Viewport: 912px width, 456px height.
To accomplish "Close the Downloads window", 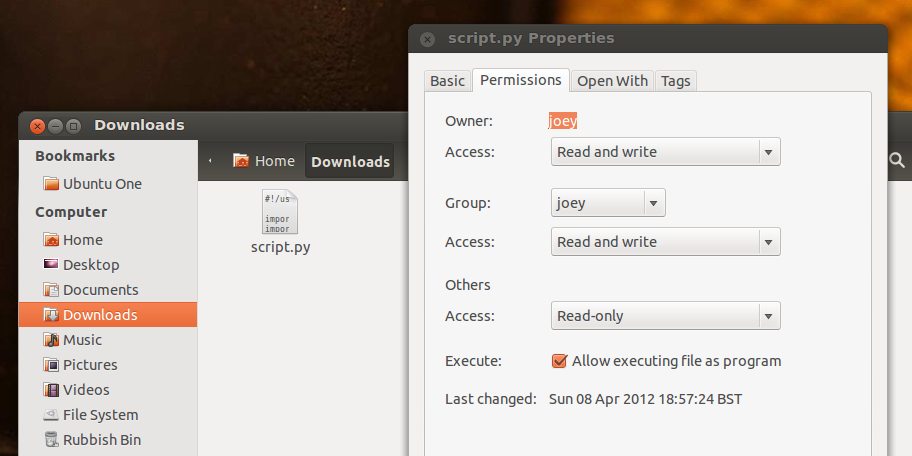I will pos(37,126).
